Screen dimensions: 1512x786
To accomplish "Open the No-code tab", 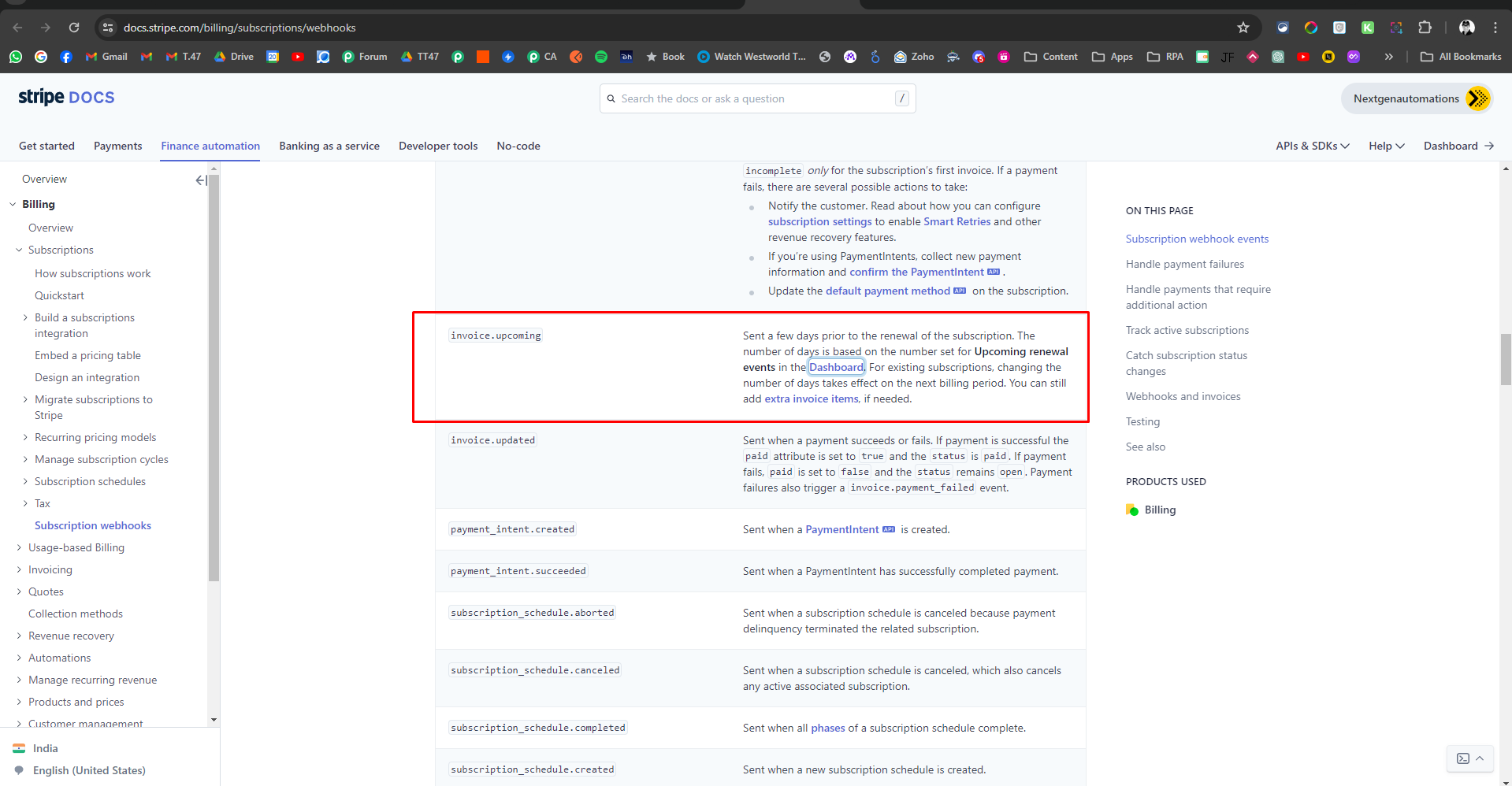I will tap(518, 146).
